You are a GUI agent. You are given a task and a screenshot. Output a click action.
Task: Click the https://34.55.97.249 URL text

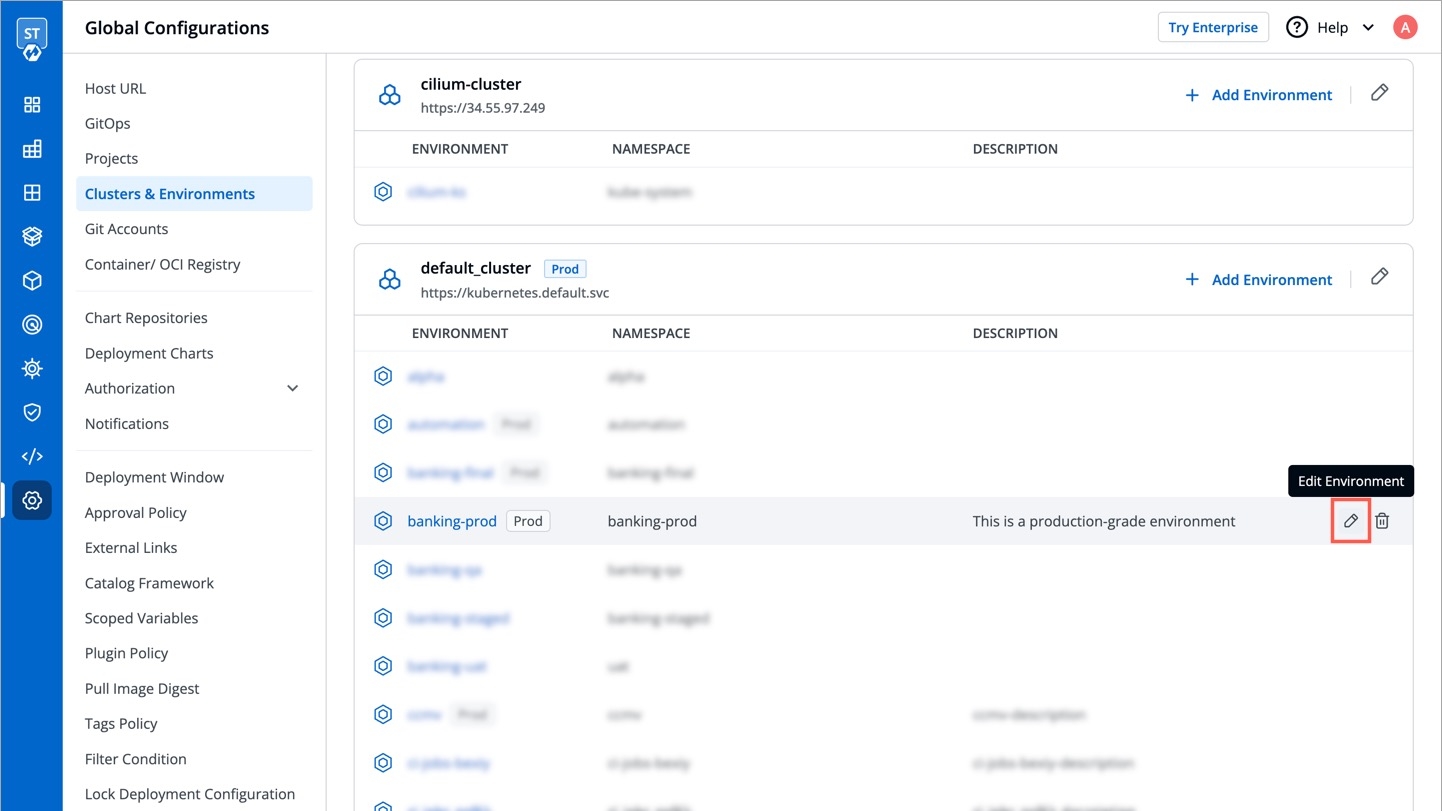(483, 108)
